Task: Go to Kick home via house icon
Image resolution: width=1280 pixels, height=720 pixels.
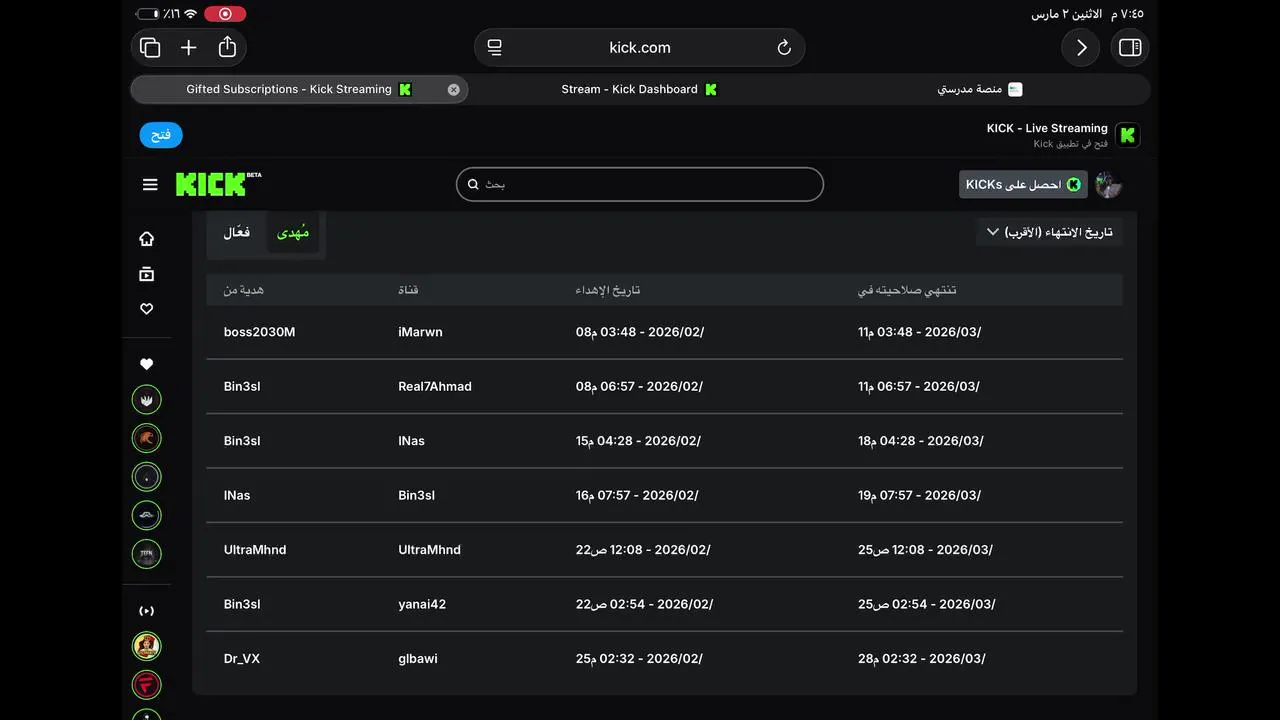Action: pyautogui.click(x=147, y=239)
